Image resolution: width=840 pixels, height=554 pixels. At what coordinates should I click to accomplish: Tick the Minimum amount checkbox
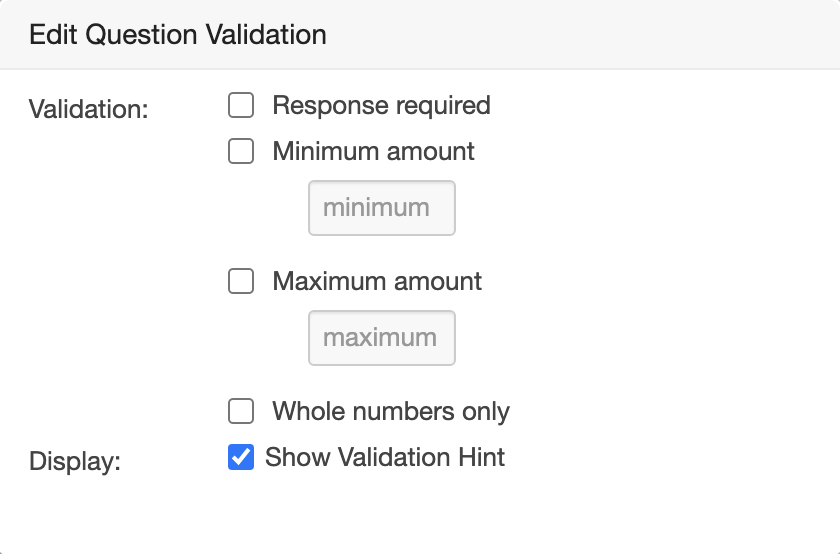click(x=241, y=152)
